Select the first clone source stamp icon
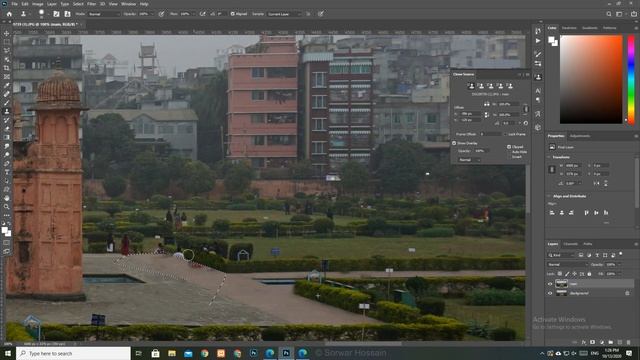The width and height of the screenshot is (640, 360). pyautogui.click(x=471, y=86)
